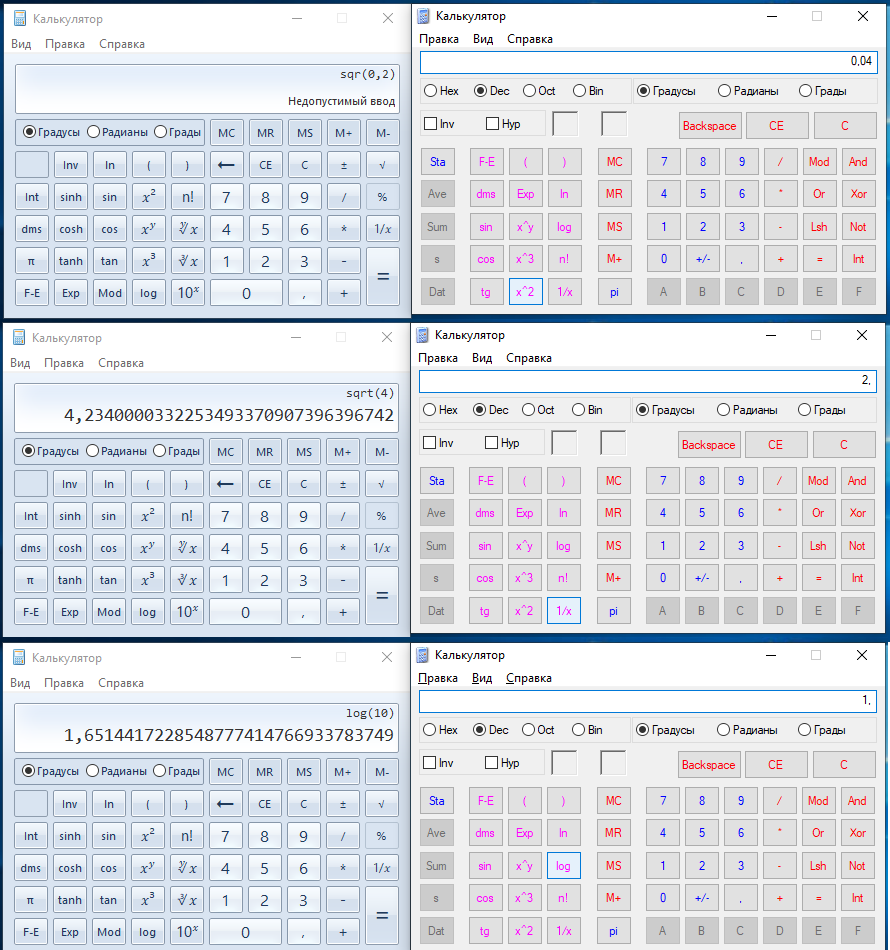Click the y-th root button in the log(10) calculator
890x950 pixels.
coord(187,868)
